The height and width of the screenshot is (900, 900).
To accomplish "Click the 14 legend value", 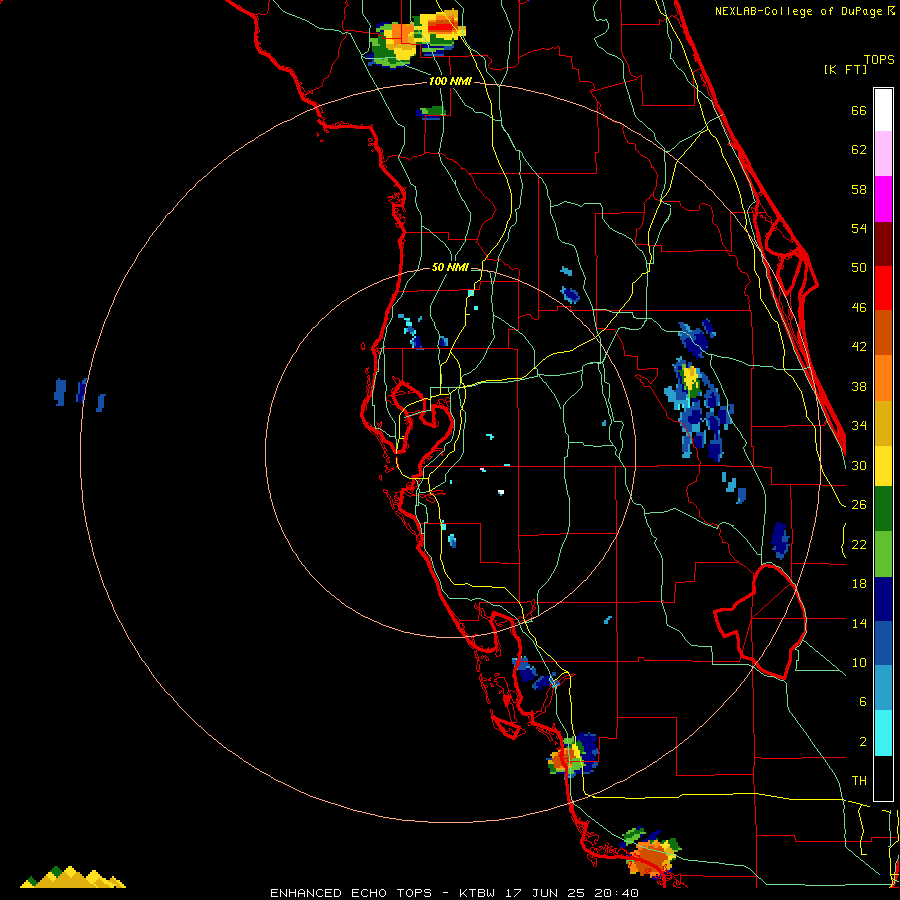I will pyautogui.click(x=859, y=623).
